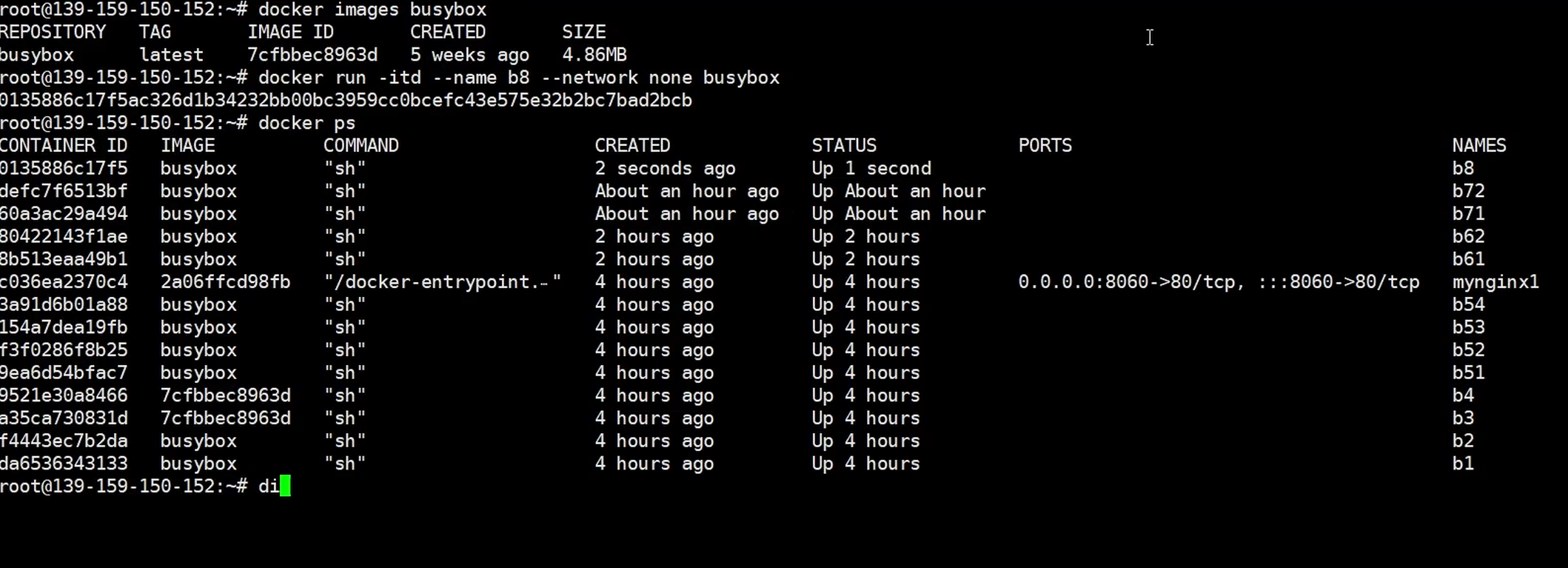Click the "latest" tag value
The width and height of the screenshot is (1568, 568).
click(171, 55)
